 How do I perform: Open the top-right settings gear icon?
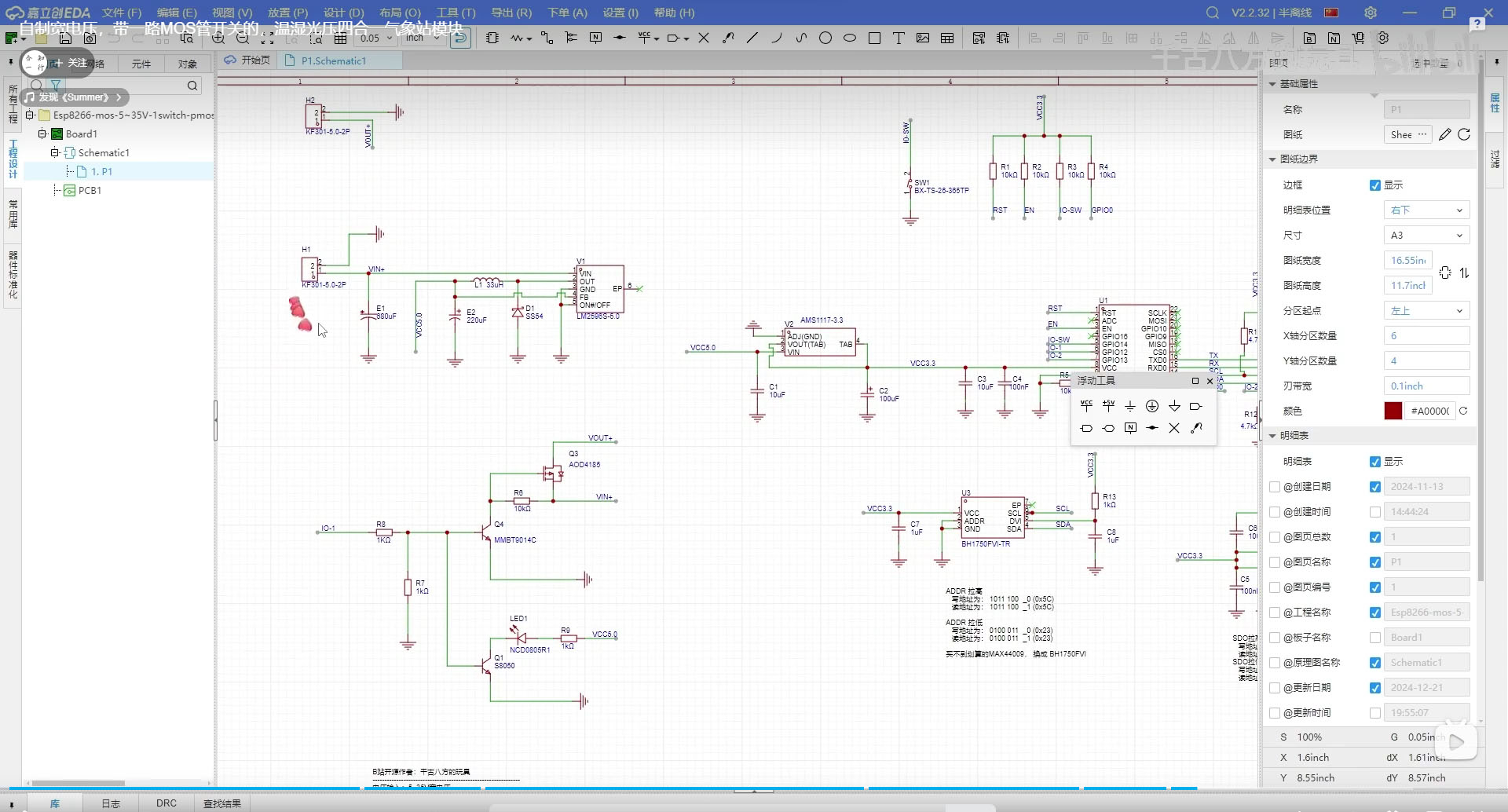click(1371, 13)
